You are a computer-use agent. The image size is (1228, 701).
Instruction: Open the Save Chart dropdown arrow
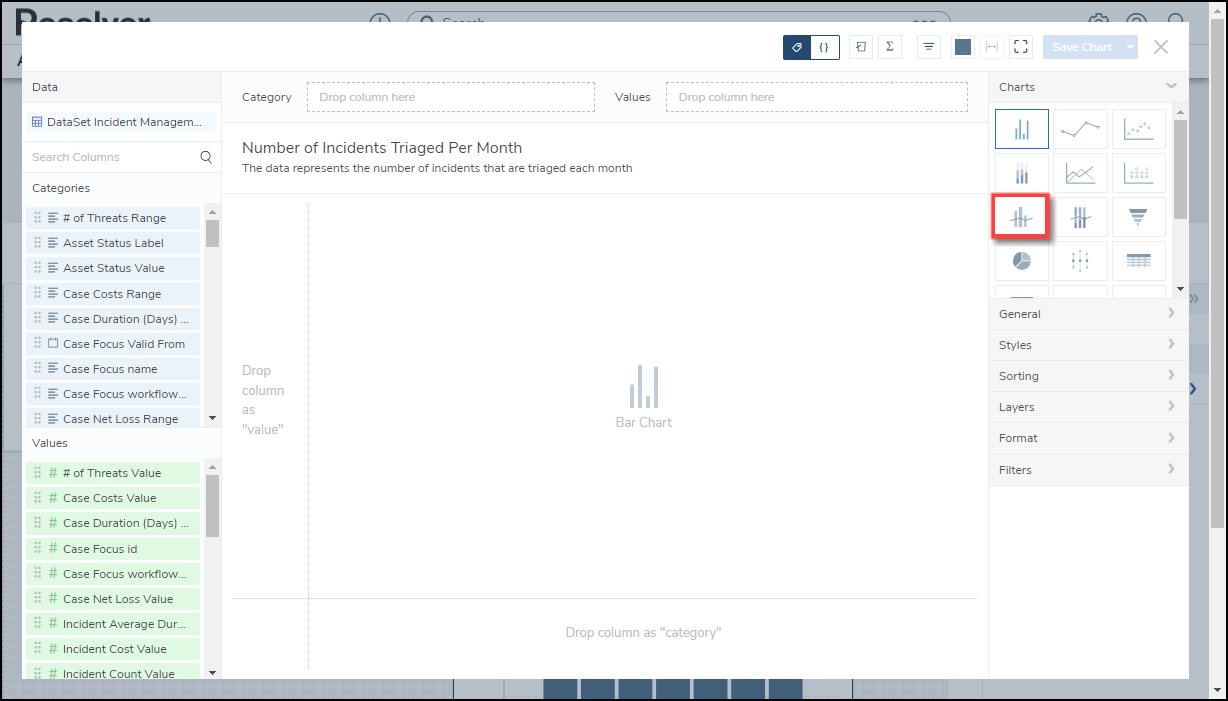(x=1130, y=47)
